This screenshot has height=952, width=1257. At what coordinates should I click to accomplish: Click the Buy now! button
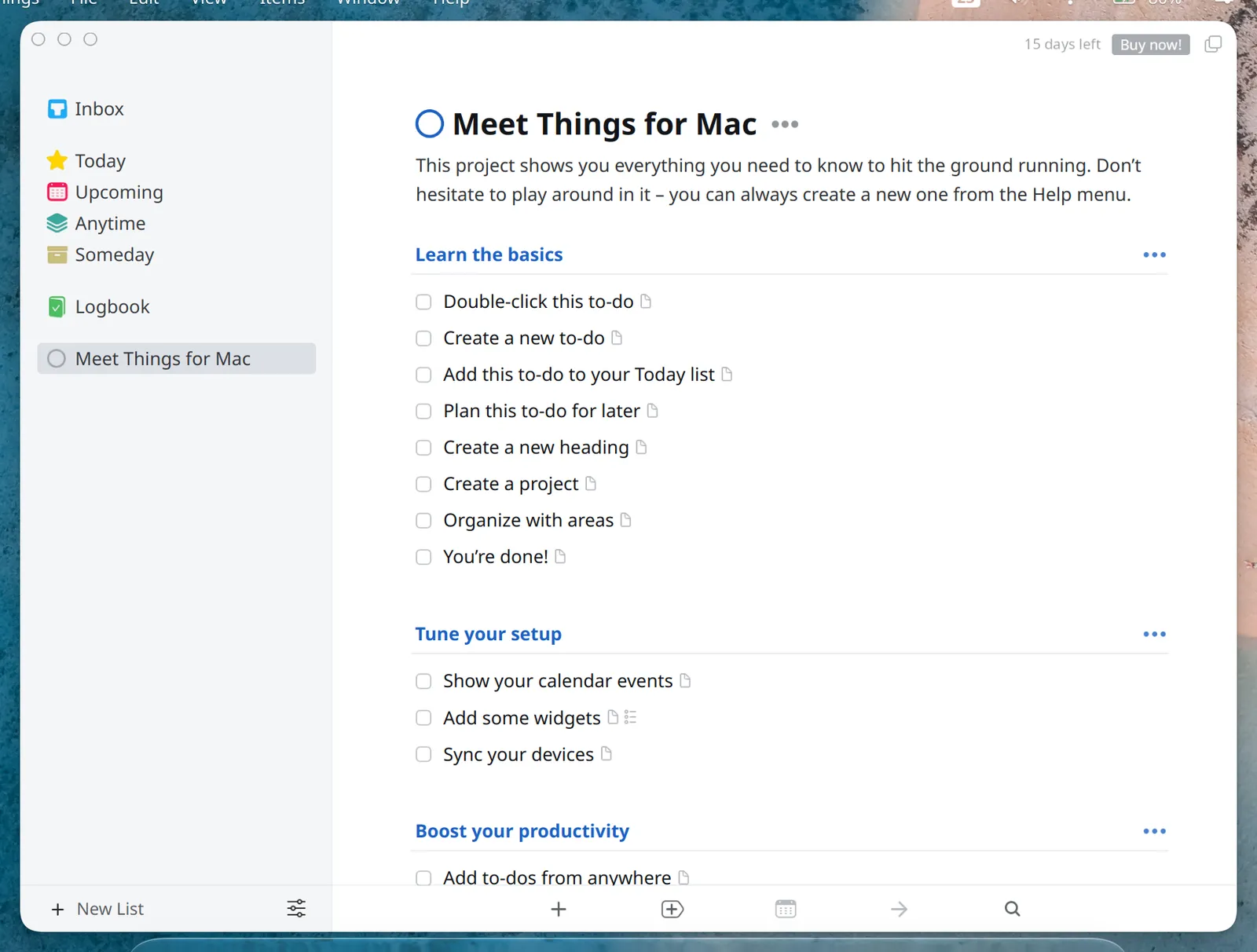click(1150, 45)
